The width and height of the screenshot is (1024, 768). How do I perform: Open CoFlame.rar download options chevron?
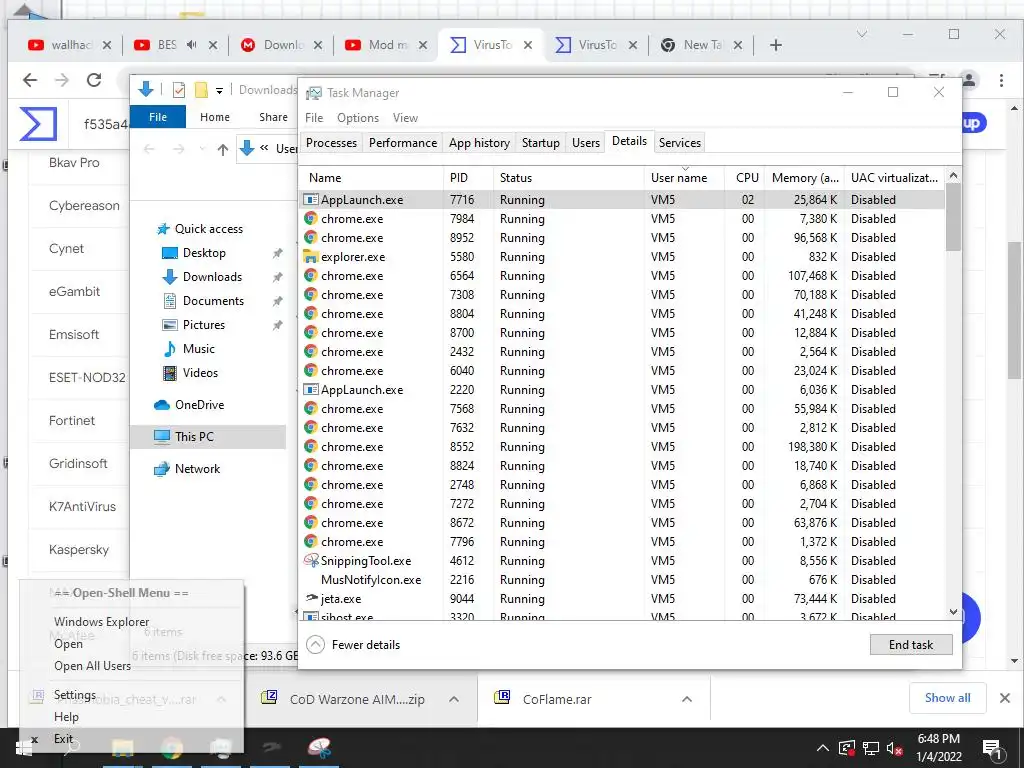[686, 699]
